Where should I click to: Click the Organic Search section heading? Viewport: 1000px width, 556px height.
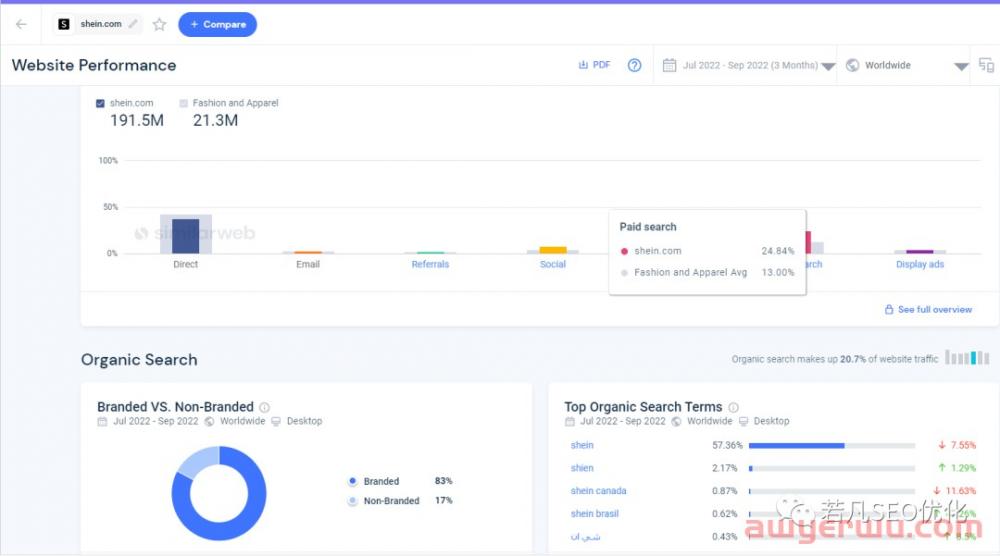click(x=139, y=360)
